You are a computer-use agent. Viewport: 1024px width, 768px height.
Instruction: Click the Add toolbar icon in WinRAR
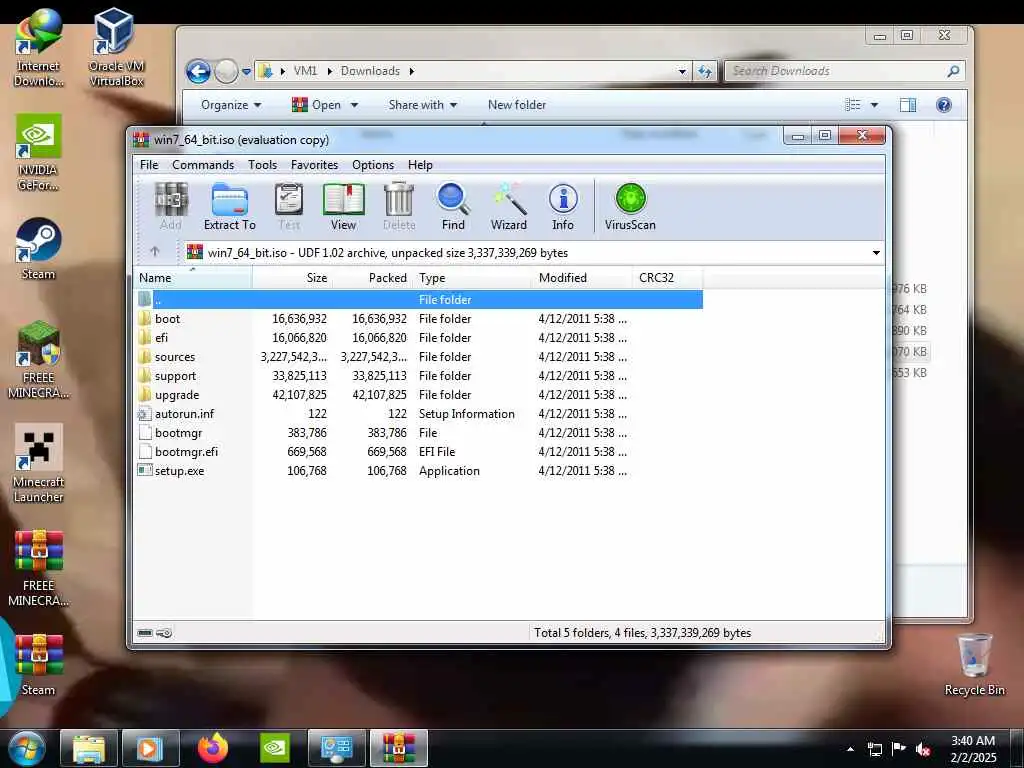pos(171,206)
